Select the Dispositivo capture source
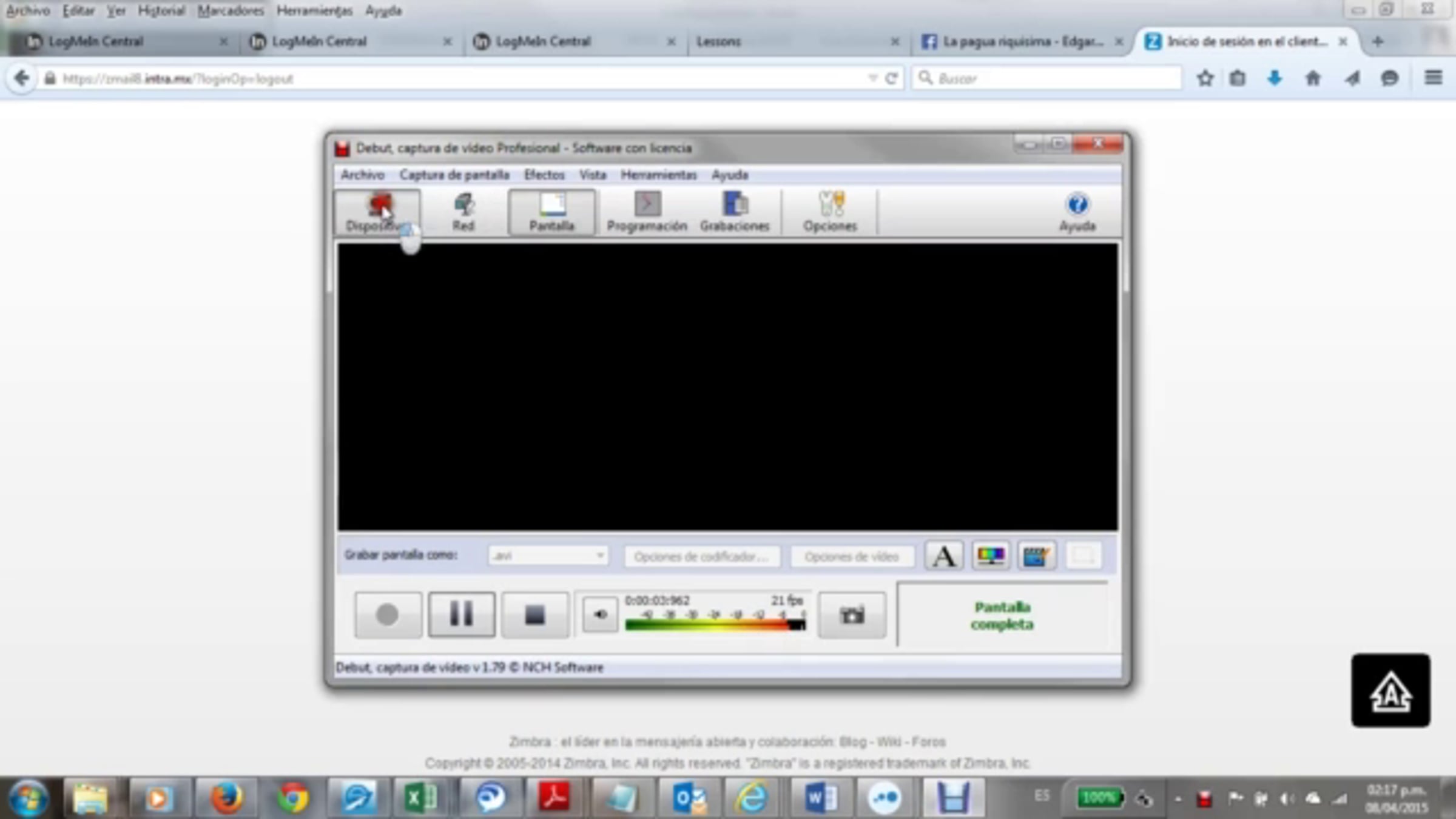Viewport: 1456px width, 819px height. 377,212
